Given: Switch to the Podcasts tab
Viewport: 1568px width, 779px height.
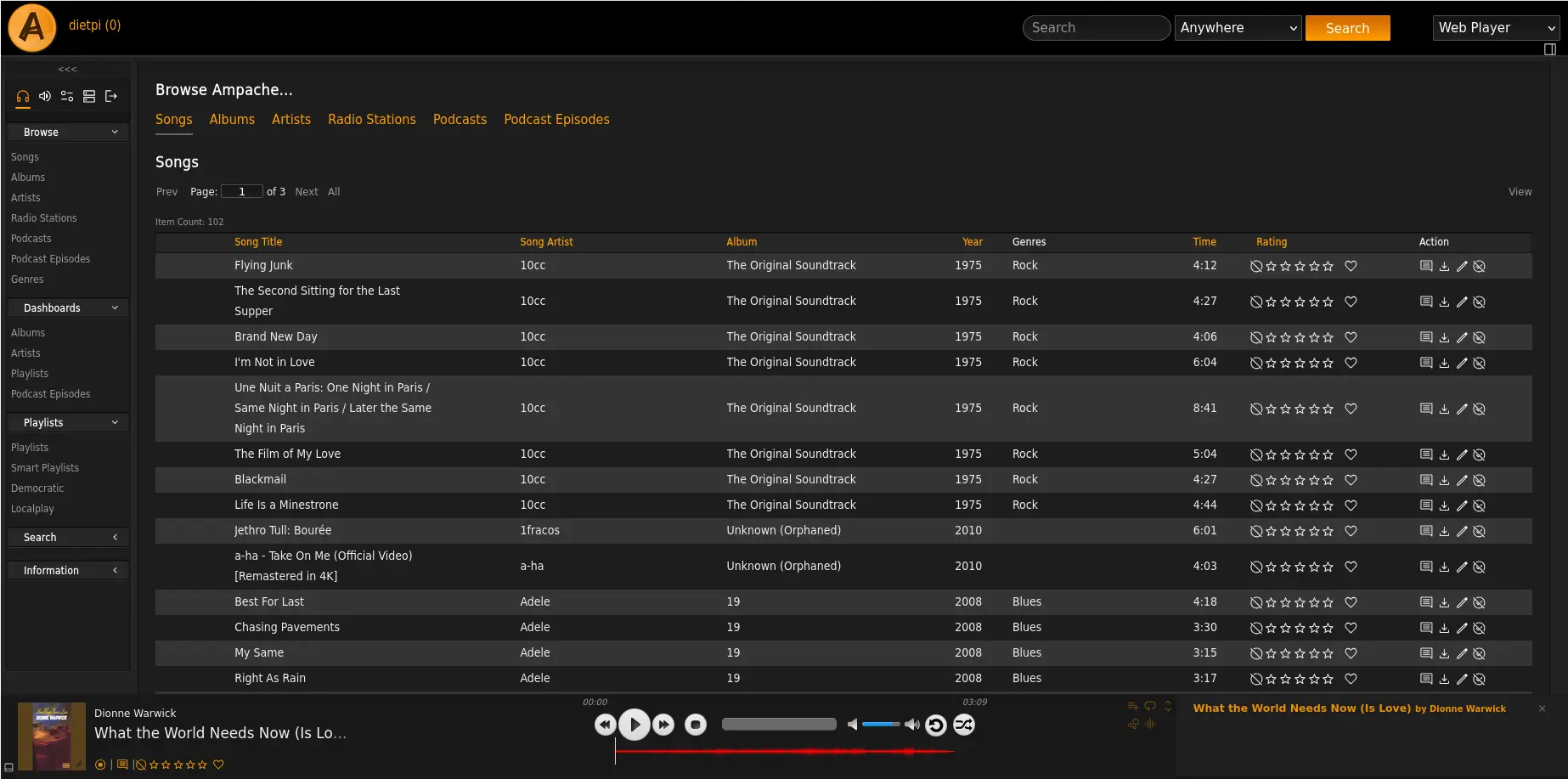Looking at the screenshot, I should point(460,120).
